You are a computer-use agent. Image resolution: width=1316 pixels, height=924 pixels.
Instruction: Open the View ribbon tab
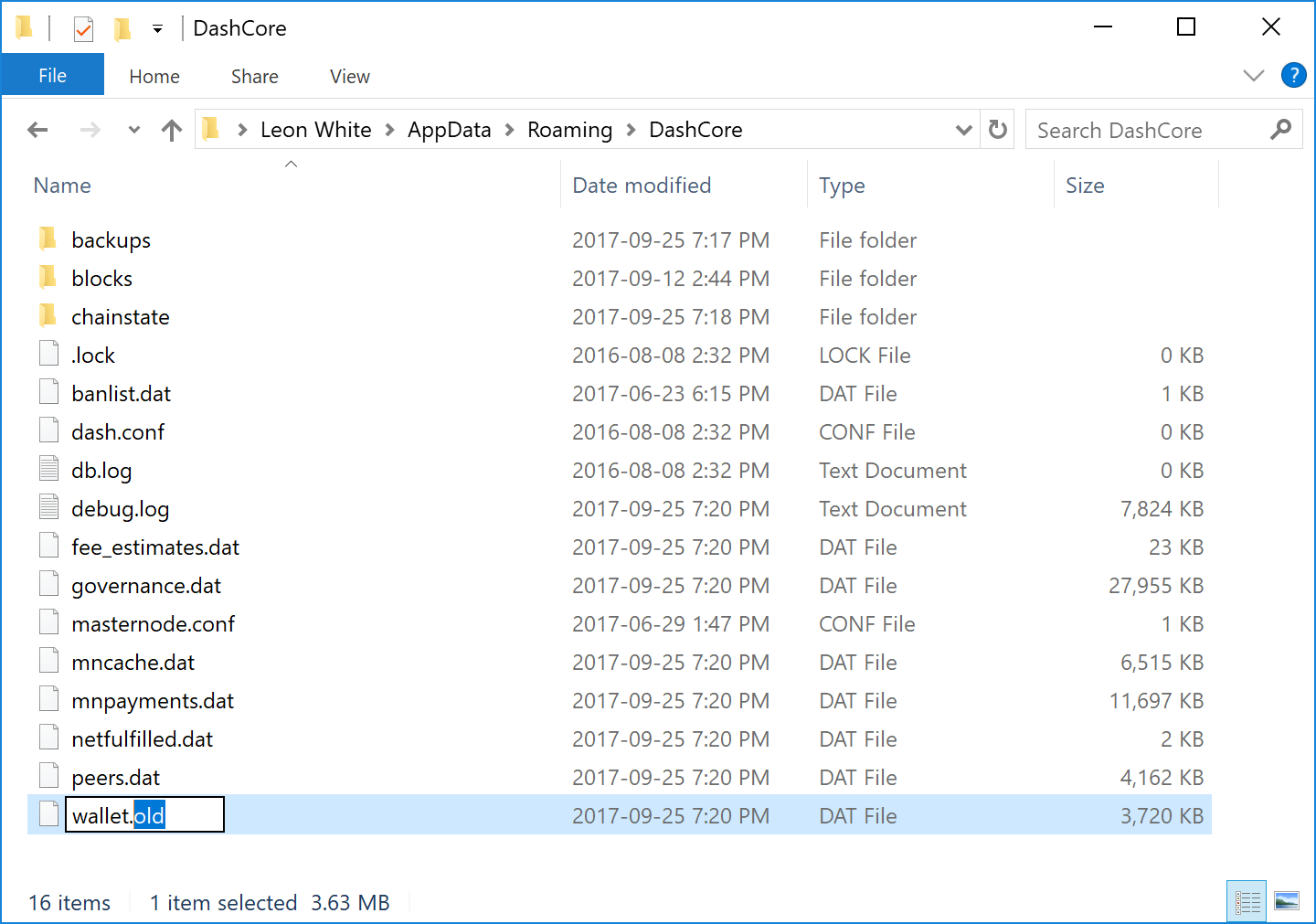point(349,77)
